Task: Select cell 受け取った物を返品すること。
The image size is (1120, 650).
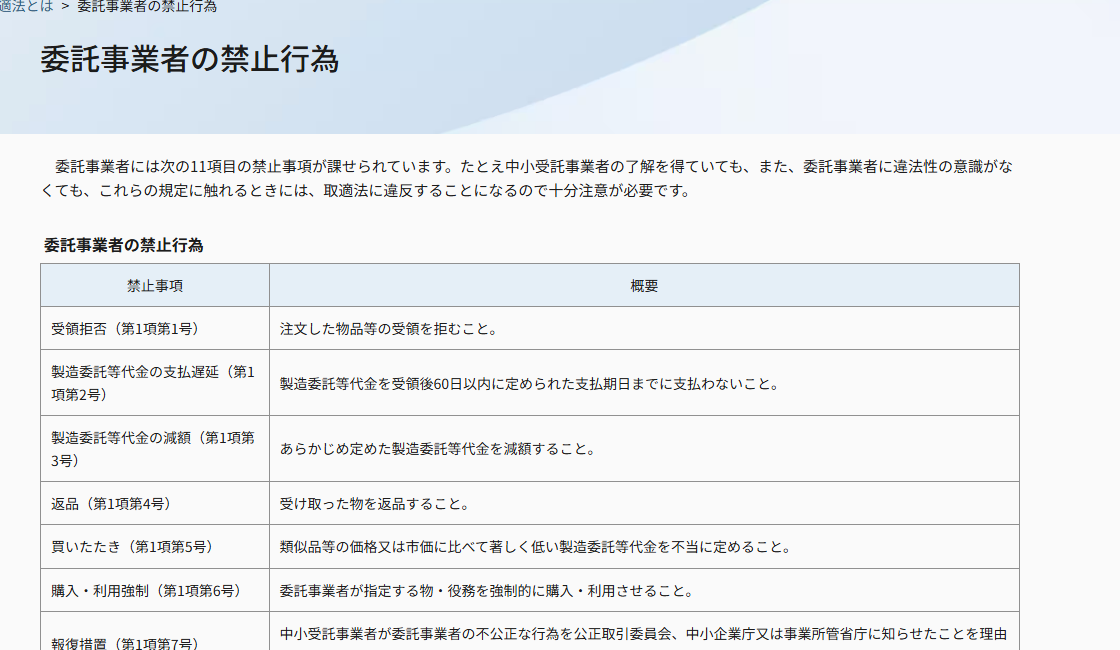Action: pyautogui.click(x=644, y=504)
